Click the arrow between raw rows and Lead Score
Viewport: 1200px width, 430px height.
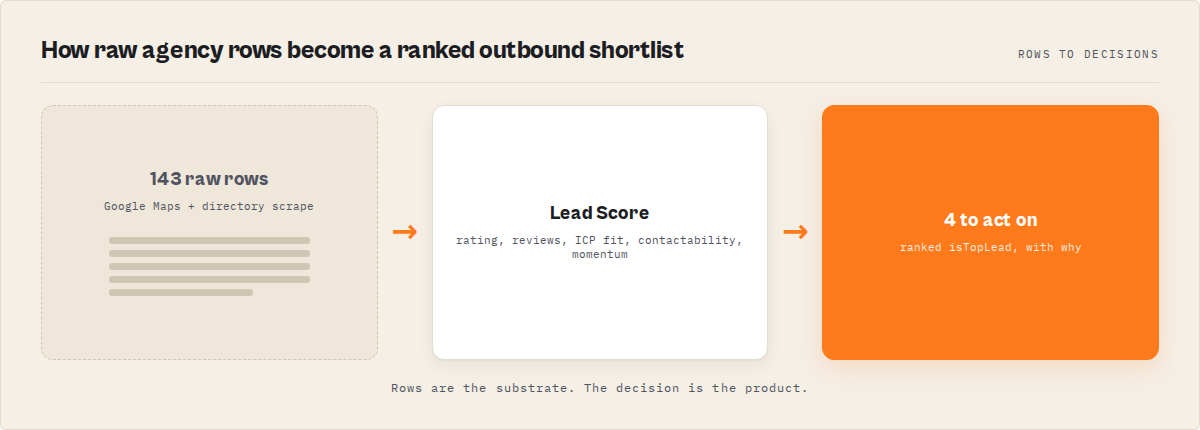(405, 232)
